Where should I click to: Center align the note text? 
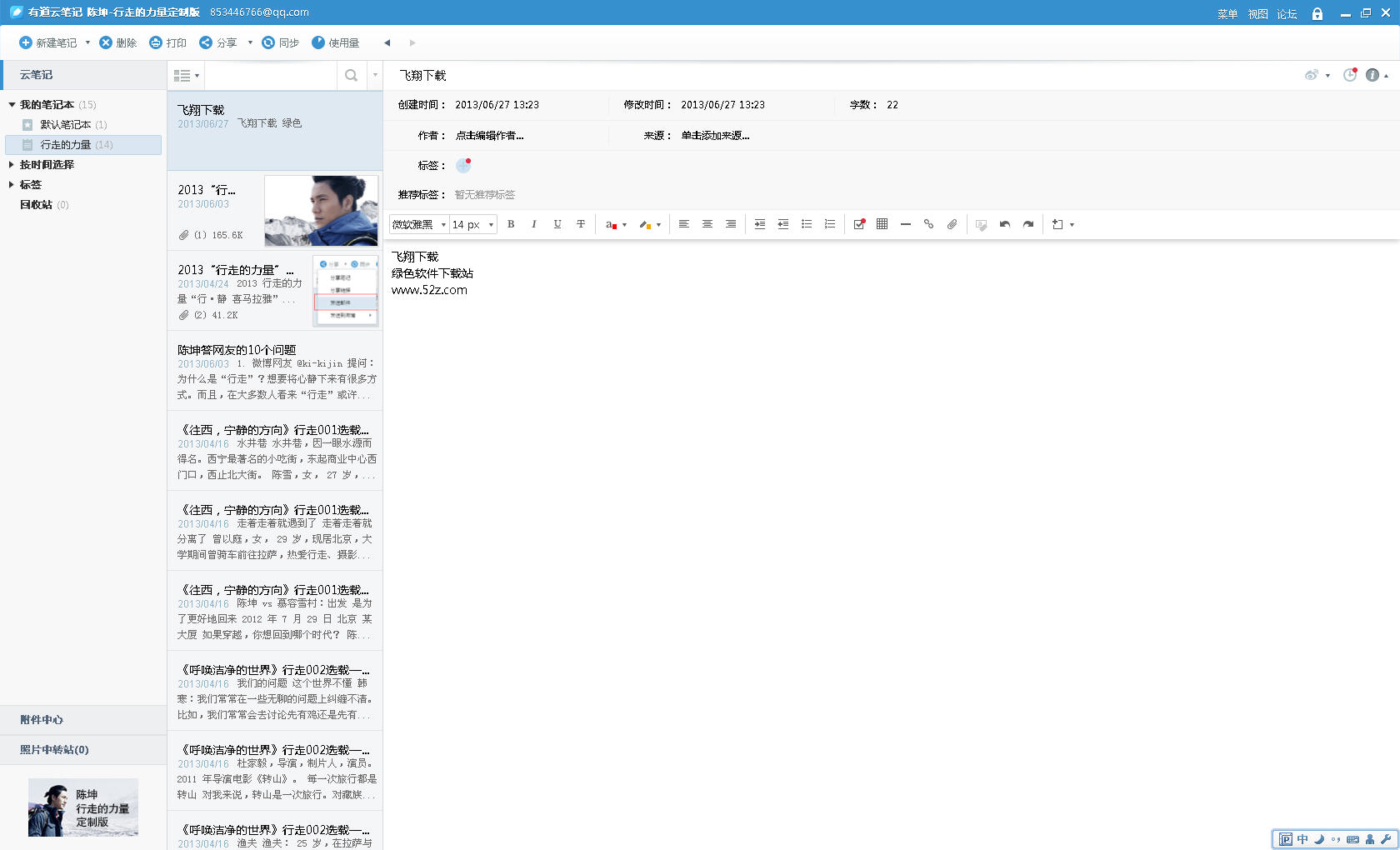[x=707, y=224]
